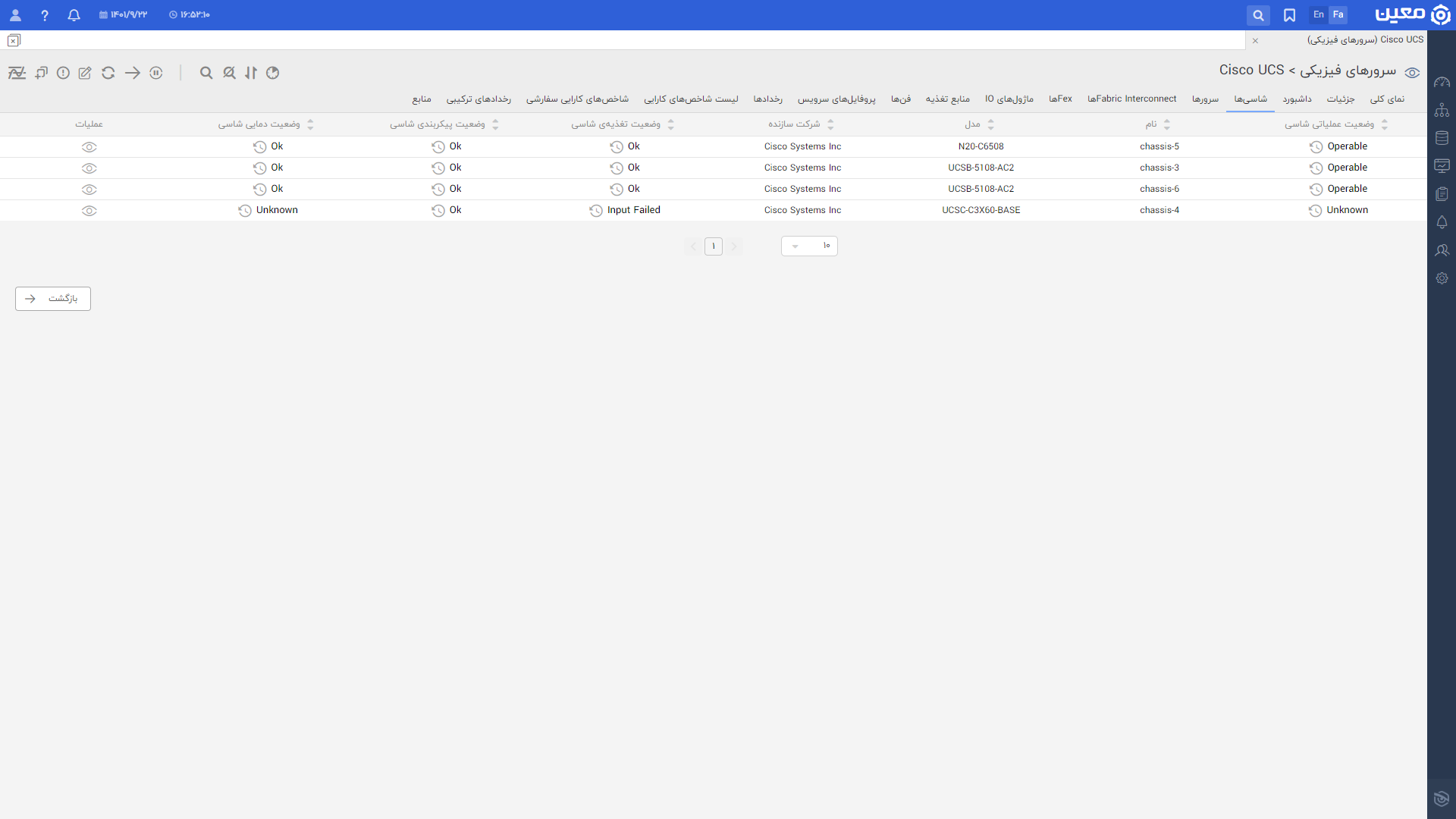Switch to the نمای کلی tab
Viewport: 1456px width, 819px height.
coord(1387,99)
